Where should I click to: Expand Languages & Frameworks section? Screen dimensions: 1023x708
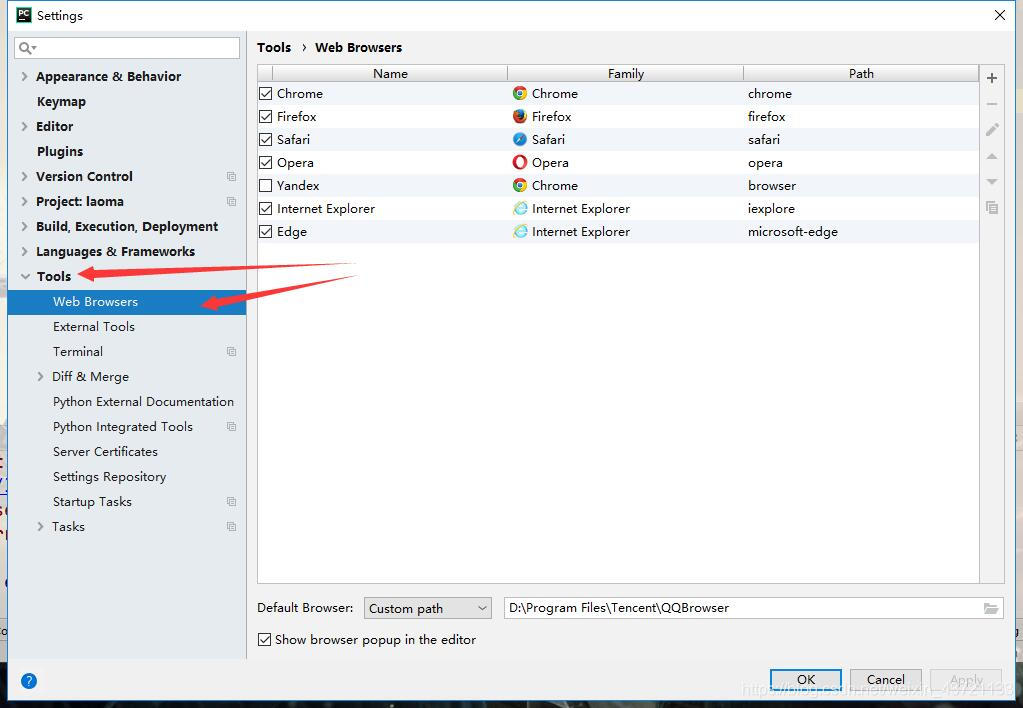pyautogui.click(x=24, y=251)
